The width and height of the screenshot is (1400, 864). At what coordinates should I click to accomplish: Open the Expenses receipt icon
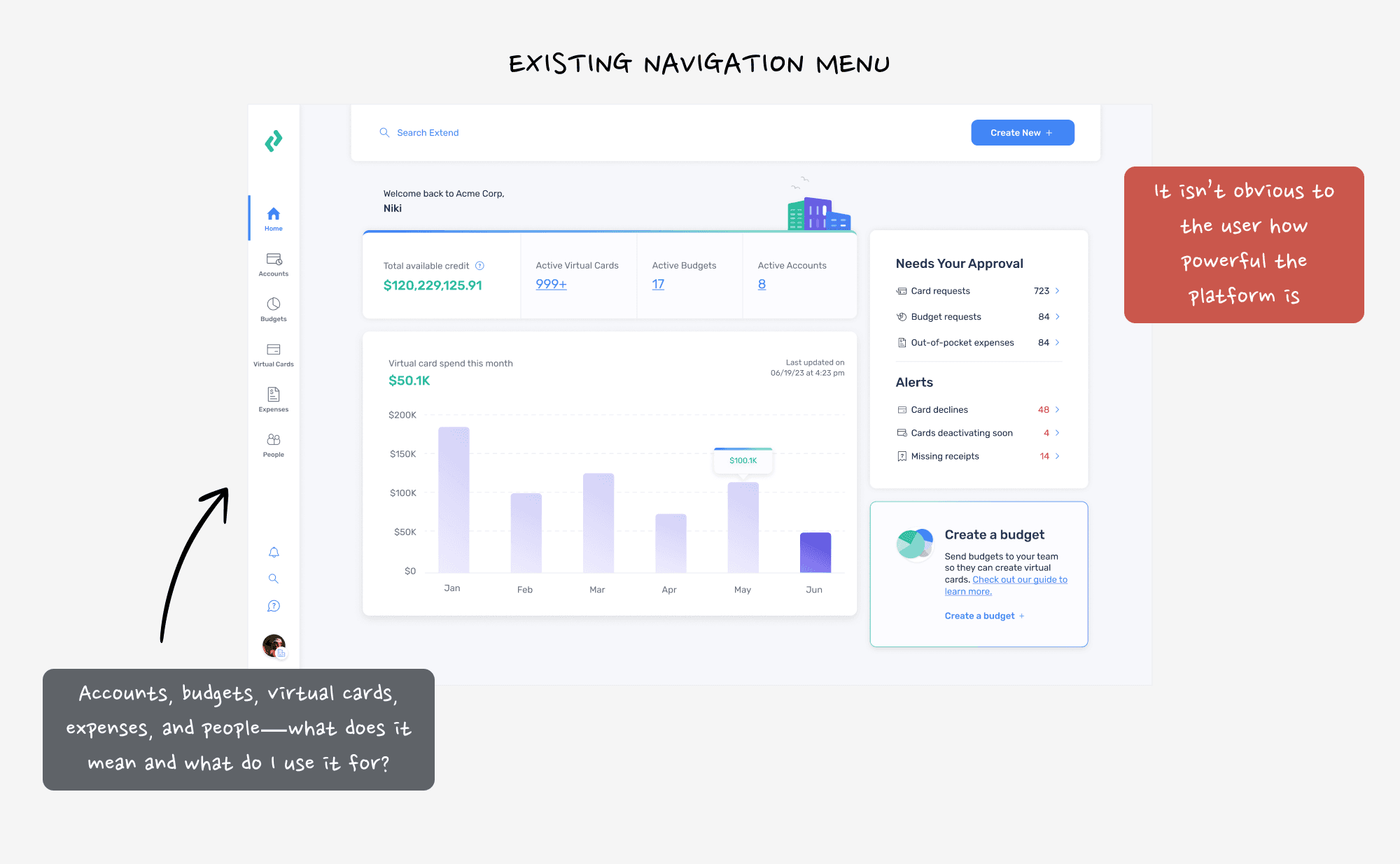click(274, 395)
